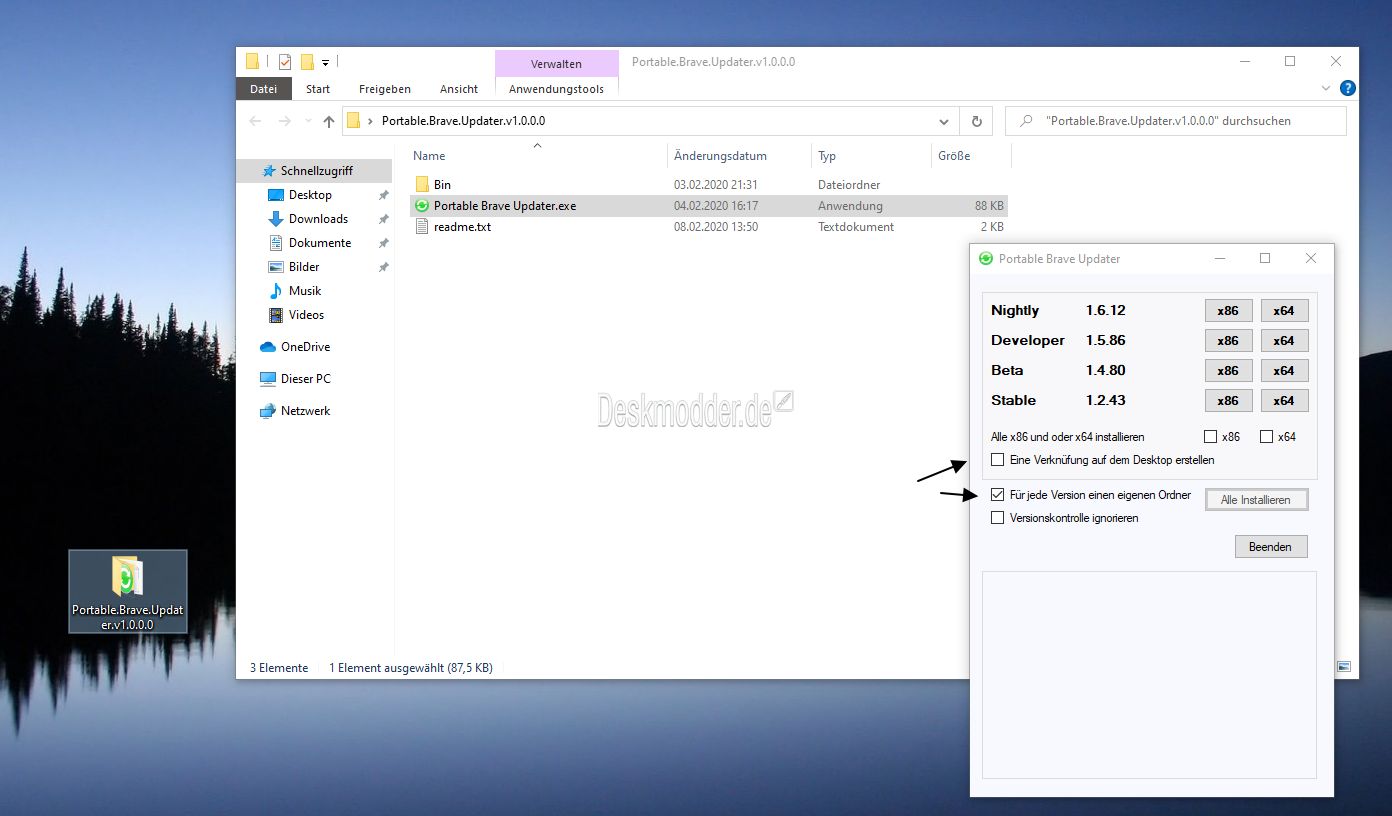Expand the ribbon with the chevron
The width and height of the screenshot is (1392, 816).
[1327, 89]
